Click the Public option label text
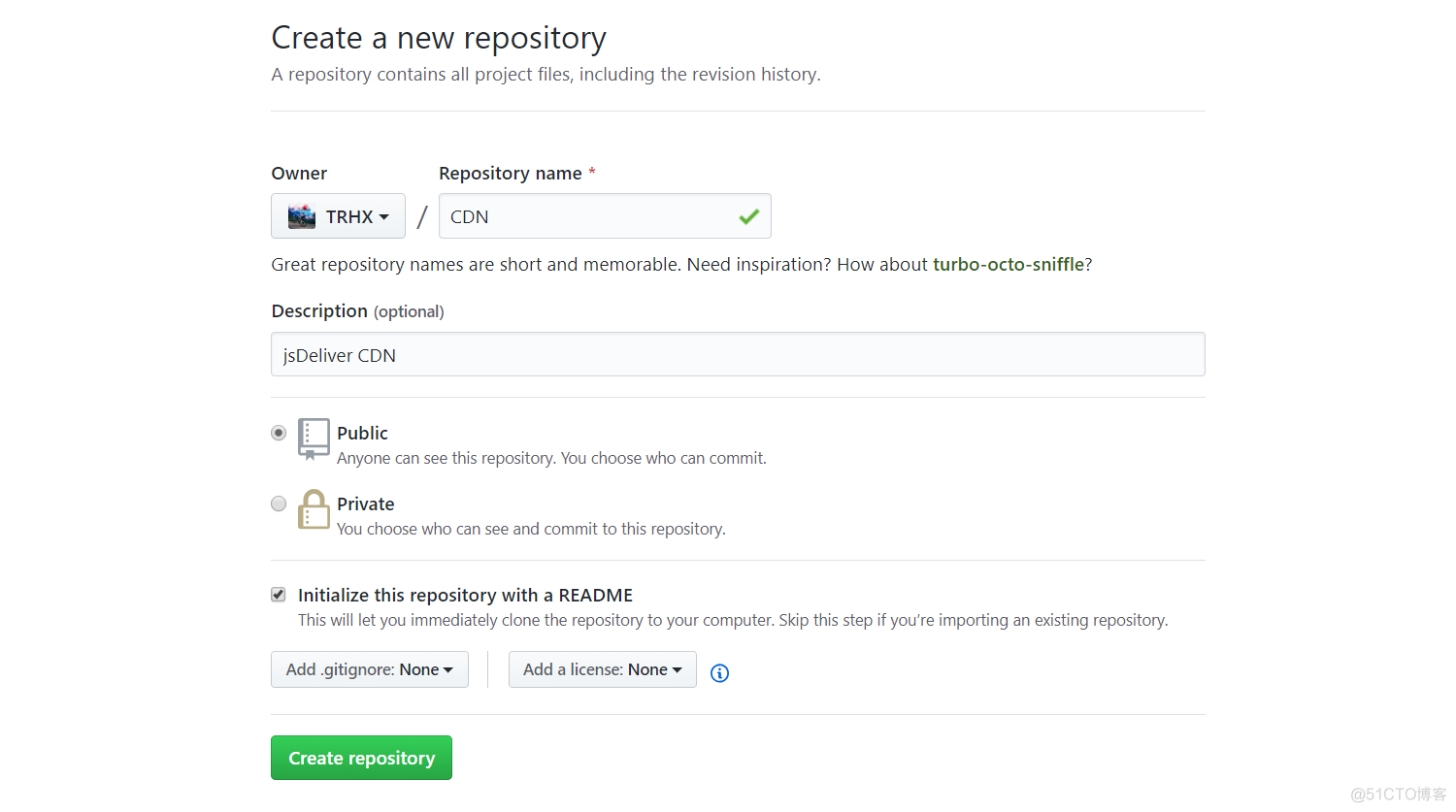 tap(362, 433)
